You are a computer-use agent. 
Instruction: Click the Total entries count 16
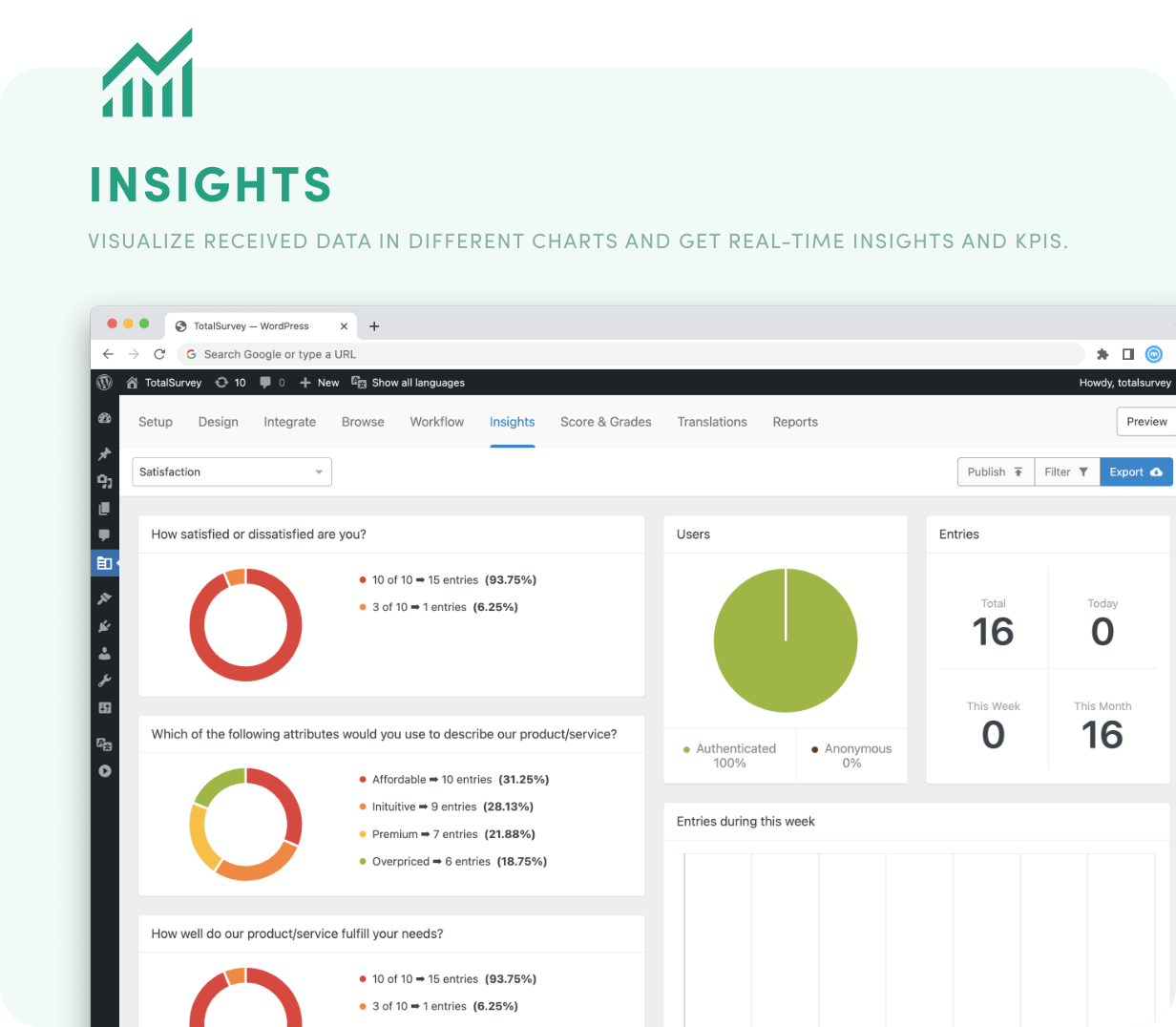point(993,632)
